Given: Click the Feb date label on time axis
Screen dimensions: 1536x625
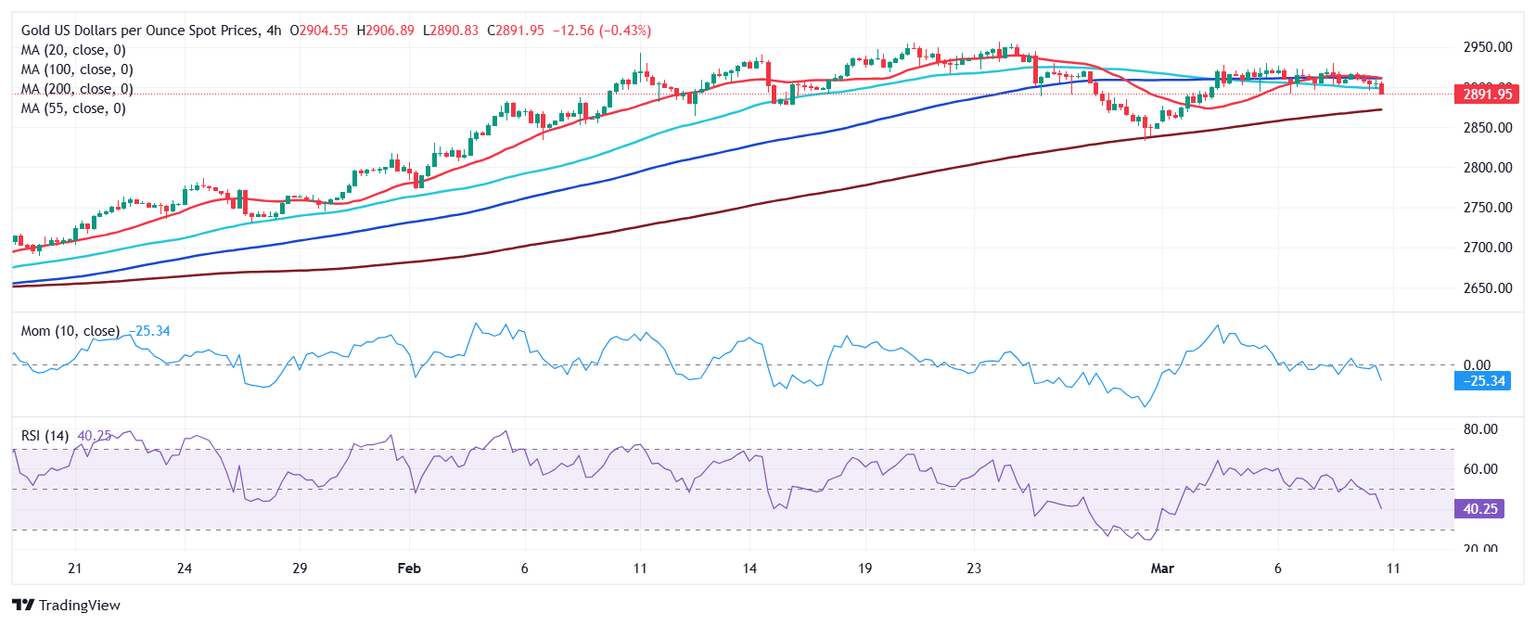Looking at the screenshot, I should (408, 568).
